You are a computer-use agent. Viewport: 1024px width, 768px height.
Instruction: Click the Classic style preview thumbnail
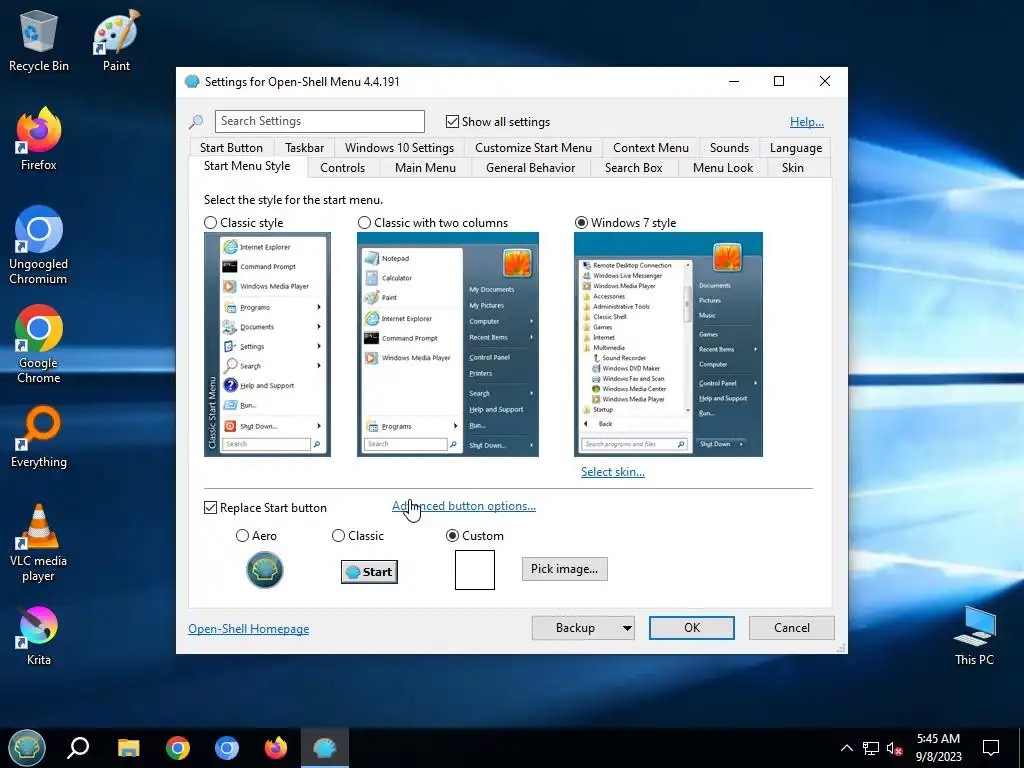(267, 344)
